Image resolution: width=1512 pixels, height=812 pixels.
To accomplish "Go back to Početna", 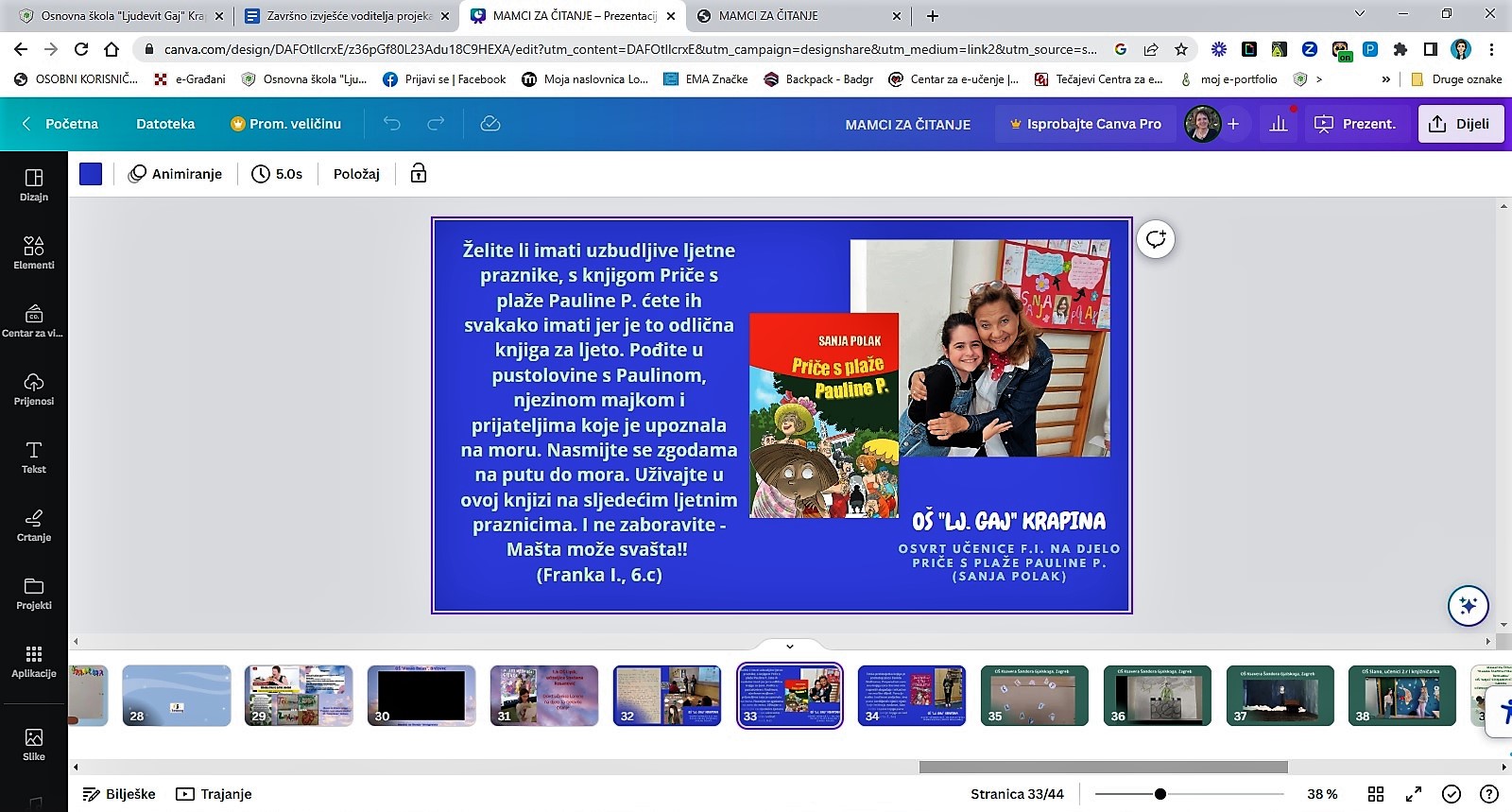I will tap(60, 124).
